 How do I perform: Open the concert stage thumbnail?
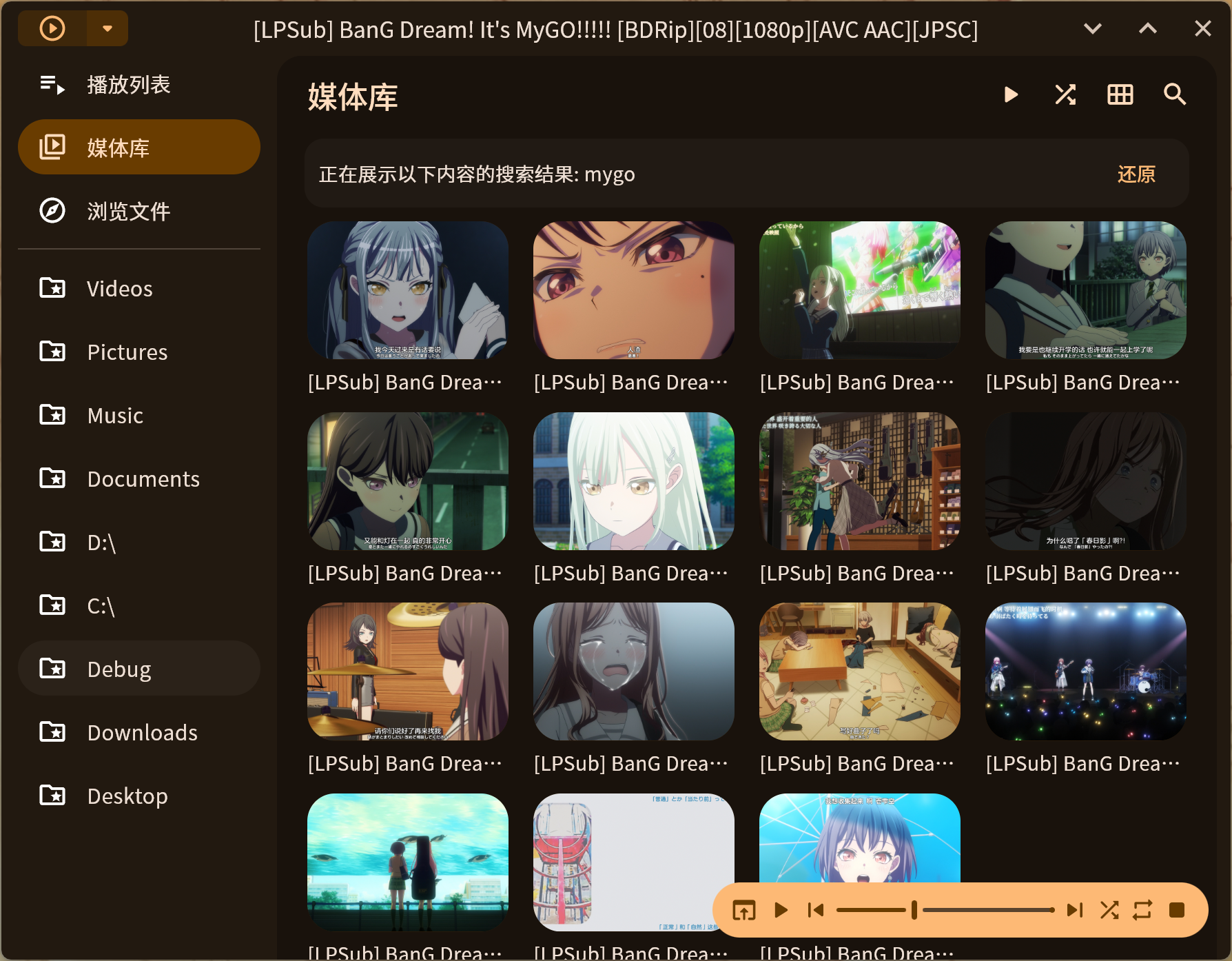coord(1086,671)
